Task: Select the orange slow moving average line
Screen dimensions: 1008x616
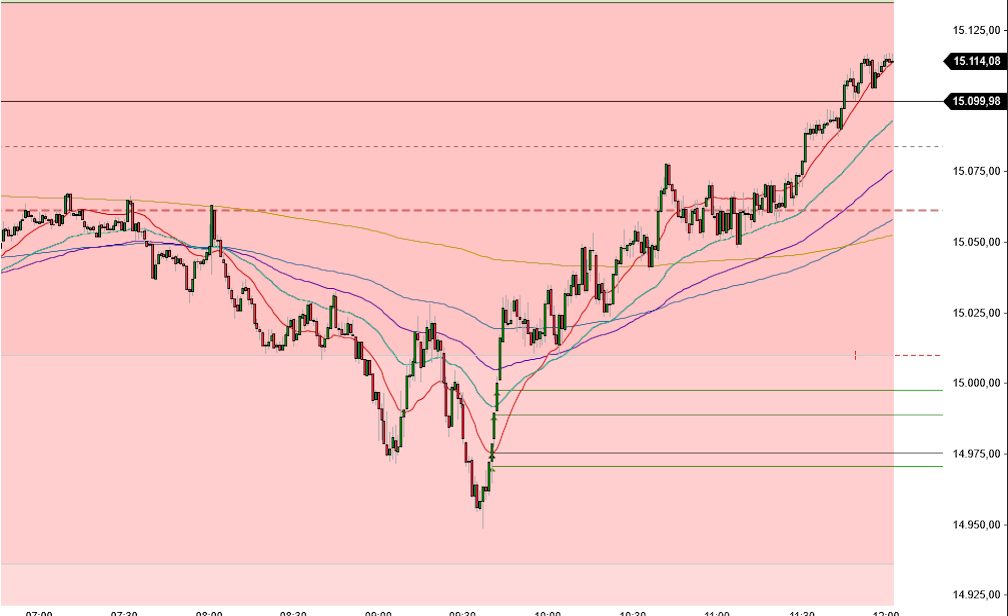Action: pyautogui.click(x=450, y=246)
